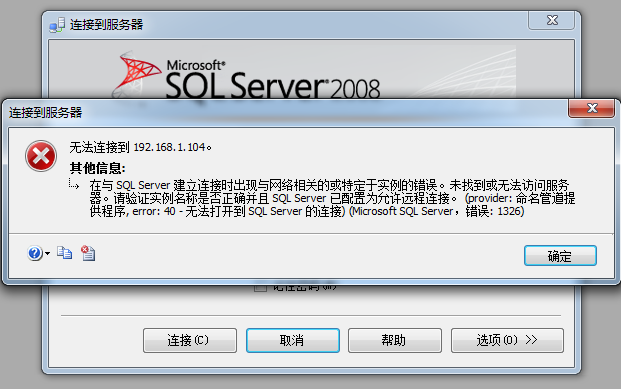Viewport: 621px width, 389px height.
Task: Toggle the partially hidden remember password checkbox
Action: pos(260,288)
